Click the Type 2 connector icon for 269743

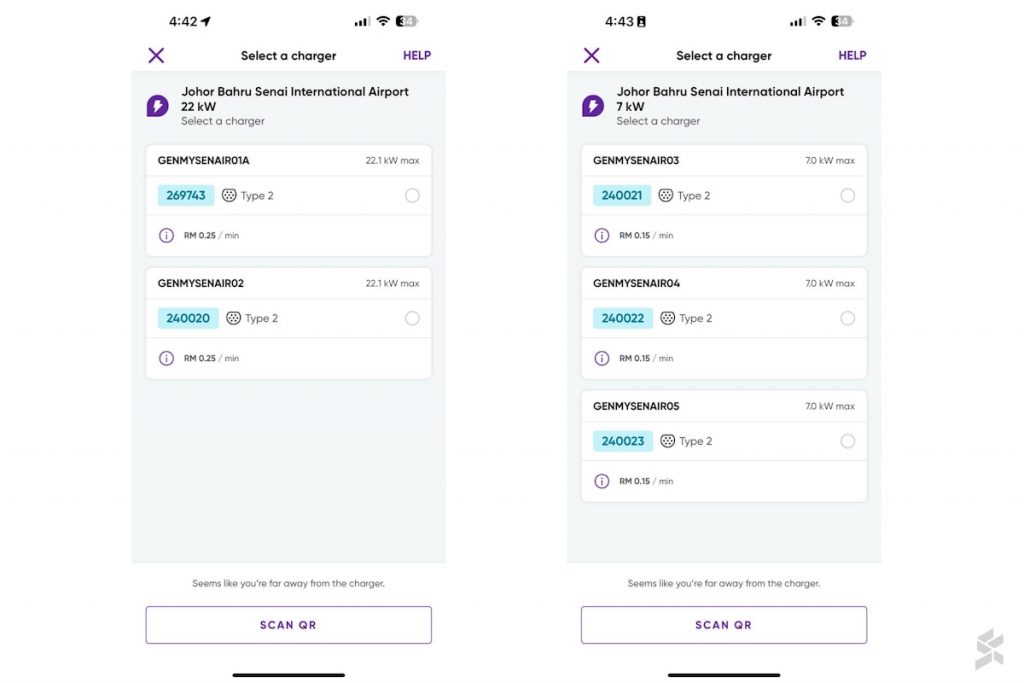coord(229,196)
